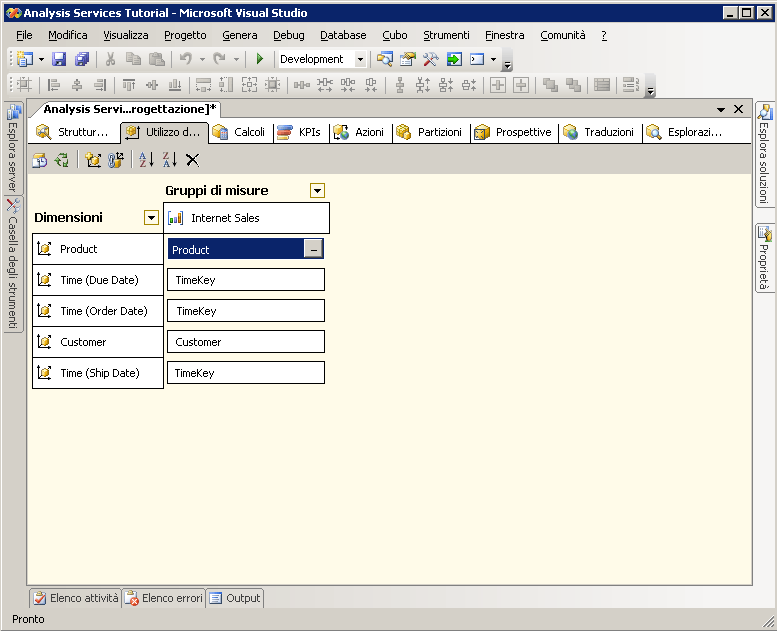This screenshot has height=631, width=777.
Task: Open the active documents list dropdown arrow
Action: click(x=721, y=109)
